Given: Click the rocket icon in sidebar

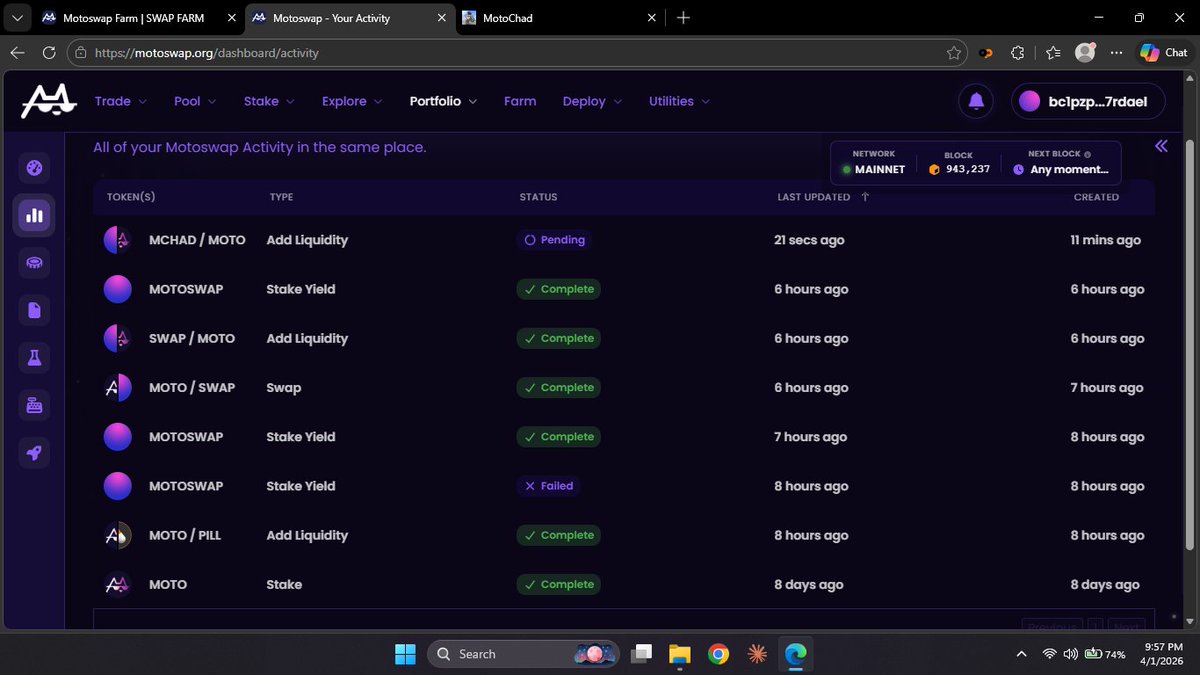Looking at the screenshot, I should pos(34,453).
